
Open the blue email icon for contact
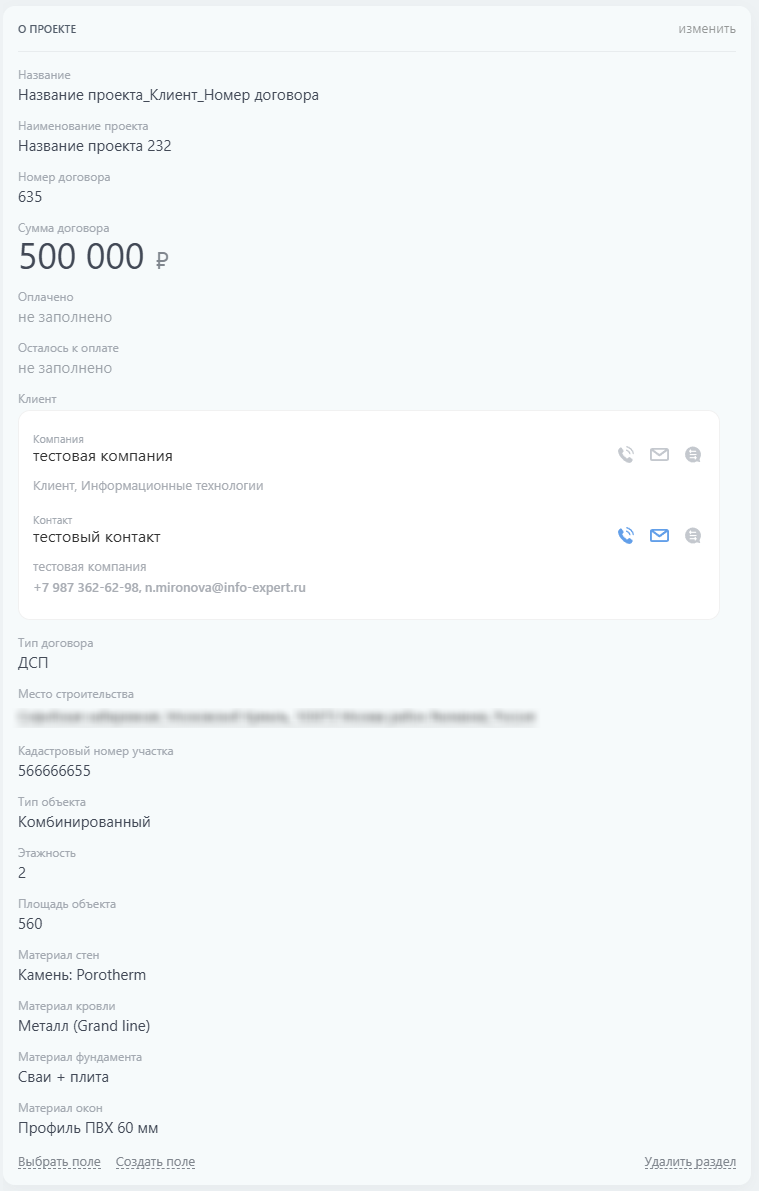(x=659, y=535)
